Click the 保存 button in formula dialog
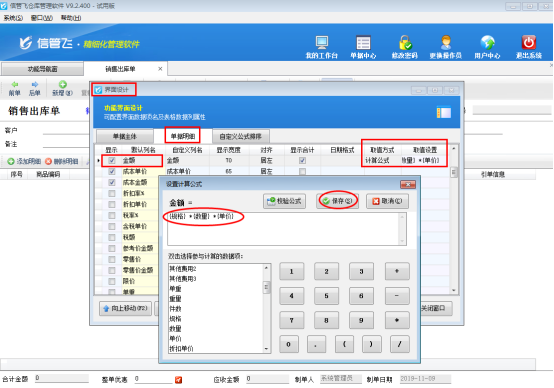 [337, 201]
